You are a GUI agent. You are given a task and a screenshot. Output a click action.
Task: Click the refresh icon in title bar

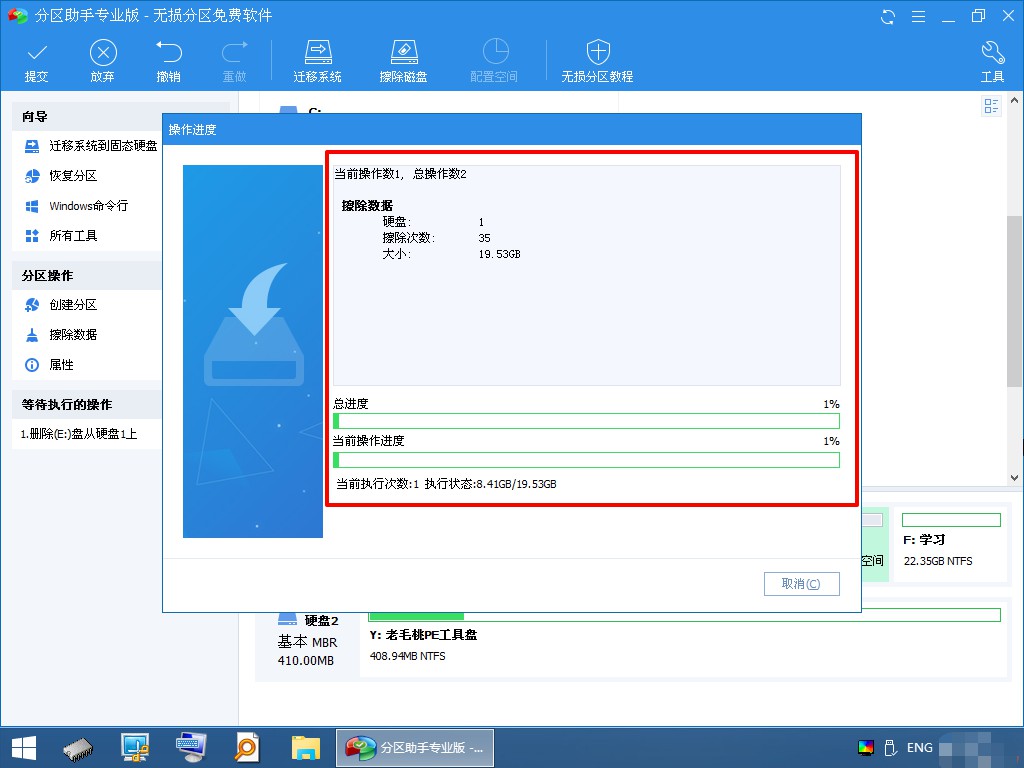(x=888, y=16)
